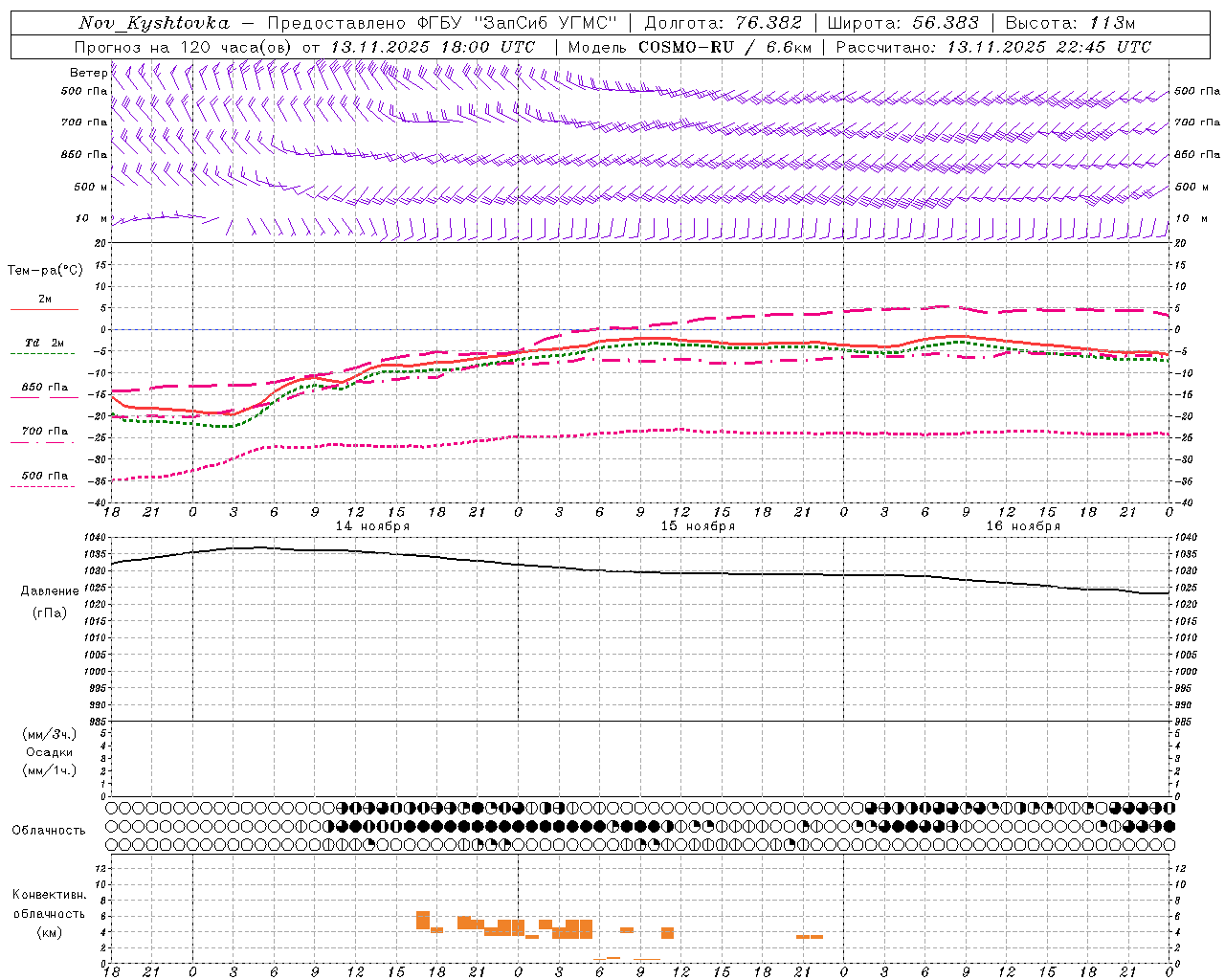
Task: Click the longitude value 76.382
Action: [x=770, y=23]
